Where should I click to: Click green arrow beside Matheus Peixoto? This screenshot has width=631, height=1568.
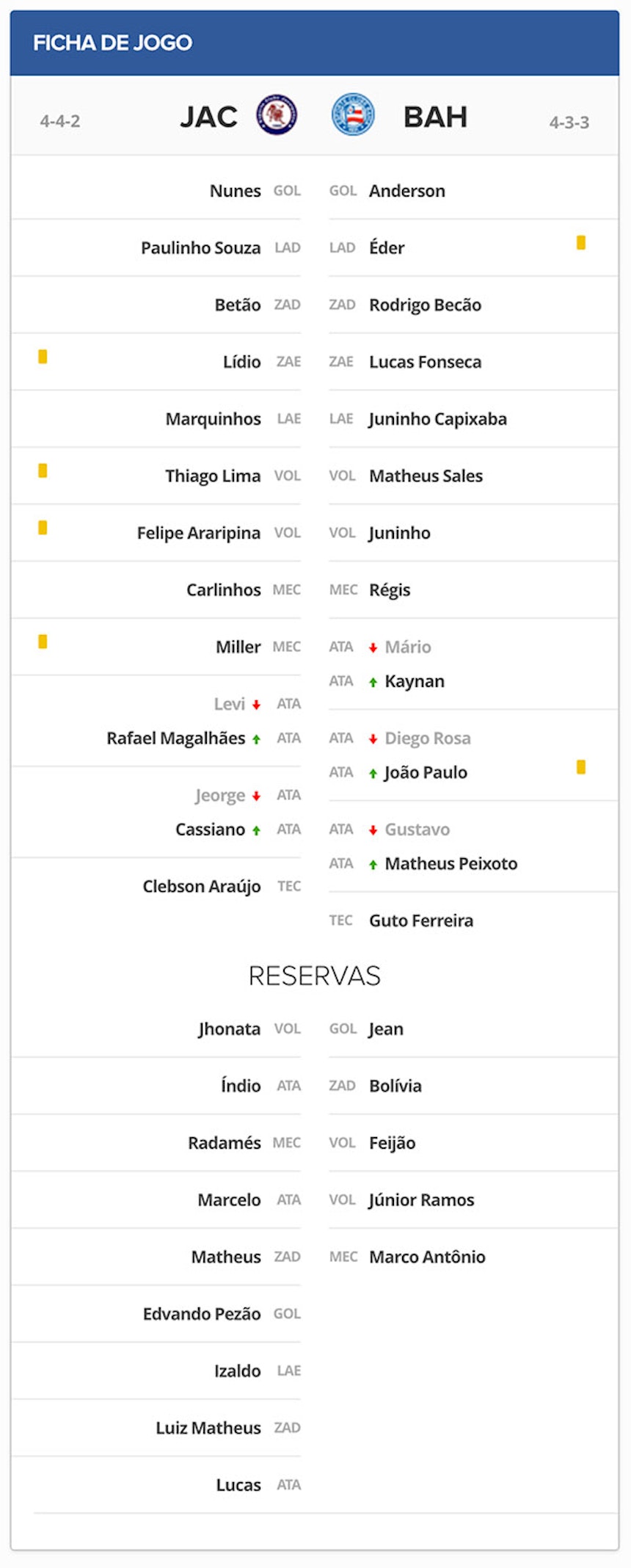(x=373, y=865)
